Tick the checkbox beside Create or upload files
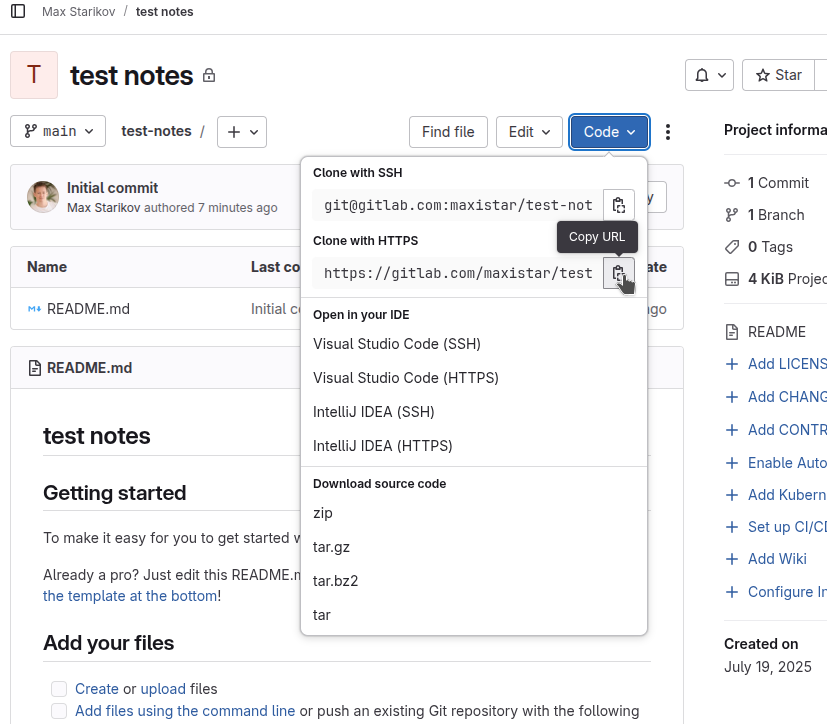The image size is (827, 724). [x=59, y=689]
